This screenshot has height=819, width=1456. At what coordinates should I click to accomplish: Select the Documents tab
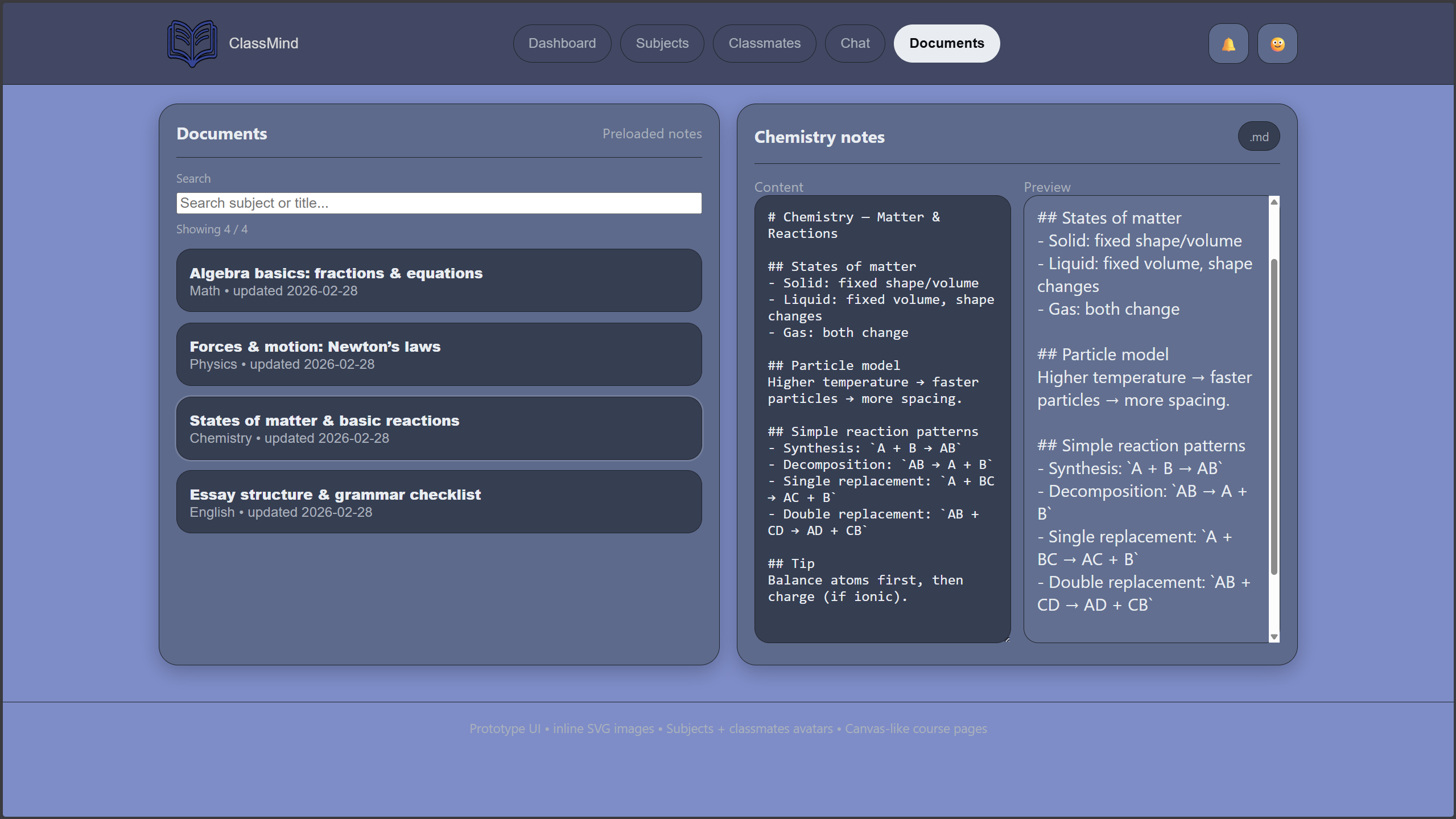pos(946,43)
